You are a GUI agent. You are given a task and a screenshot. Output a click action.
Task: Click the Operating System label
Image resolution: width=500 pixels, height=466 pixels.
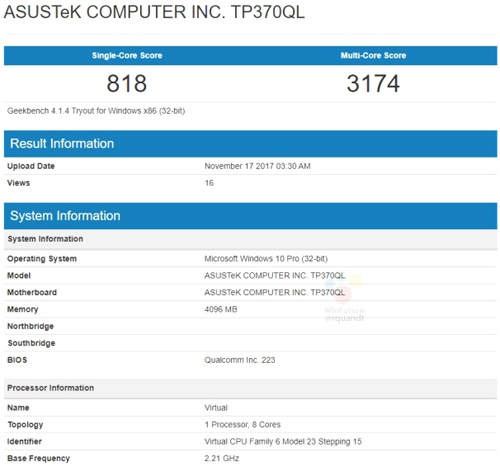(x=42, y=259)
